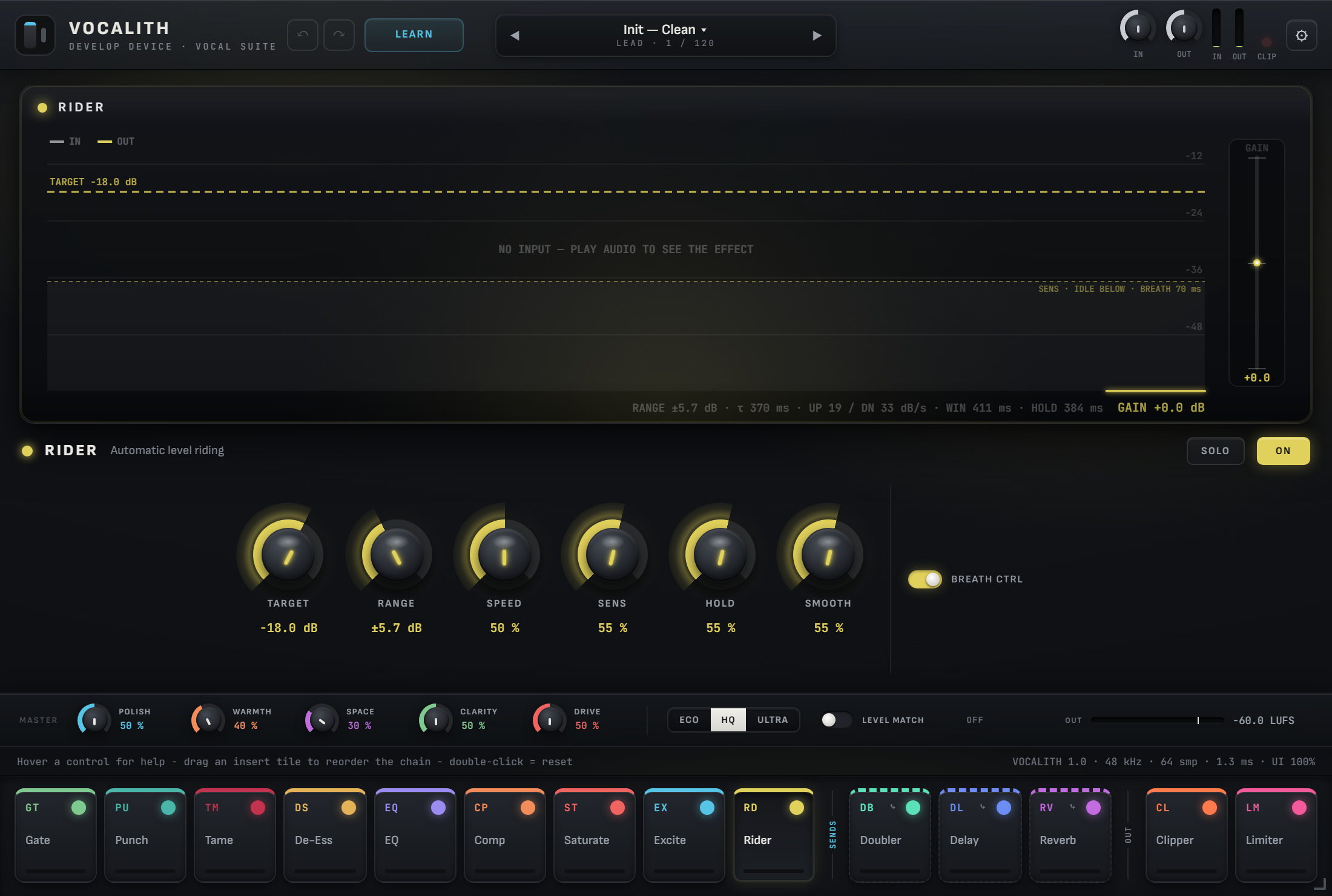The height and width of the screenshot is (896, 1332).
Task: Click the input gain knob
Action: [x=1138, y=28]
